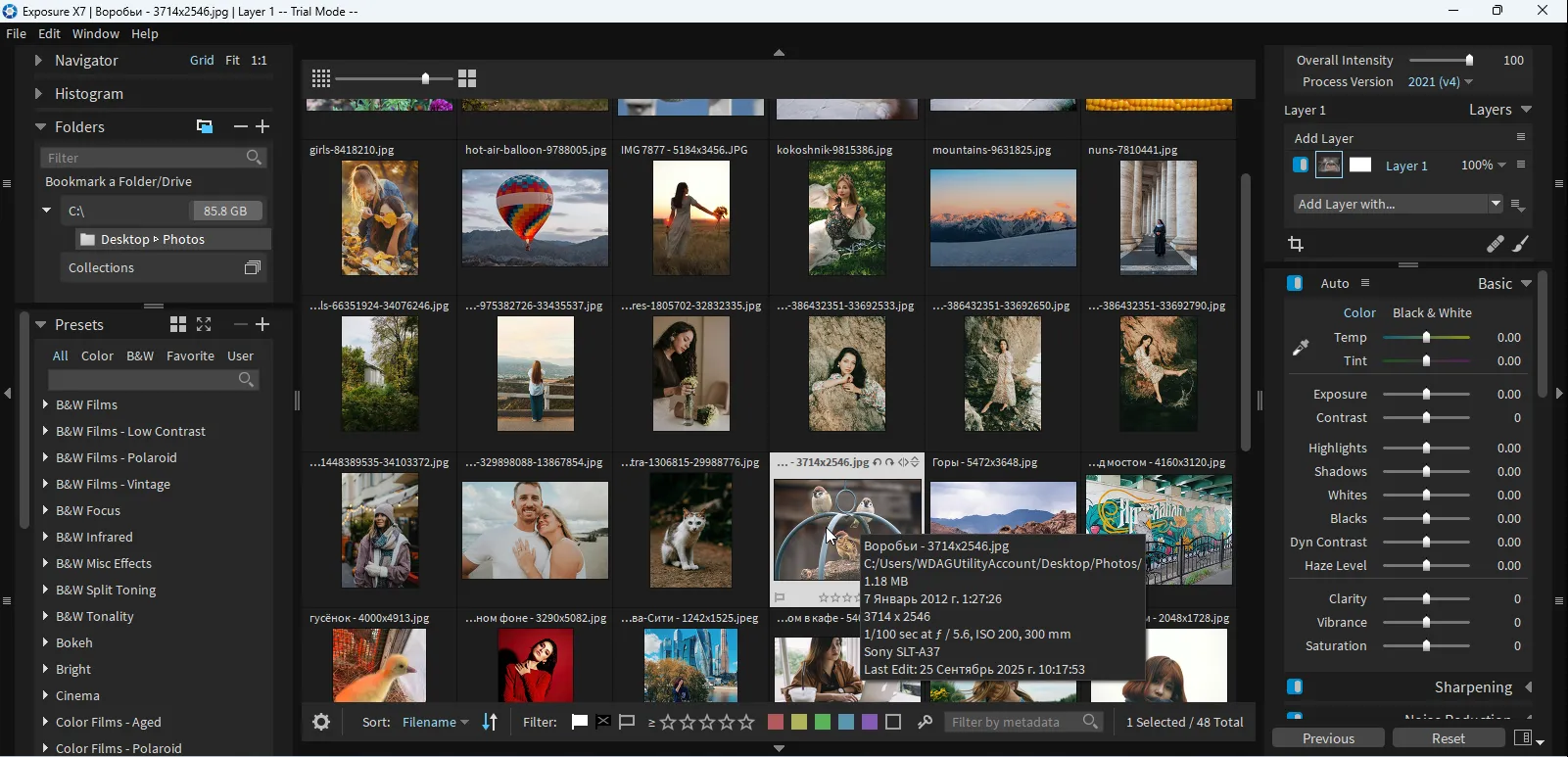Open Collections window icon
This screenshot has width=1568, height=757.
click(253, 268)
